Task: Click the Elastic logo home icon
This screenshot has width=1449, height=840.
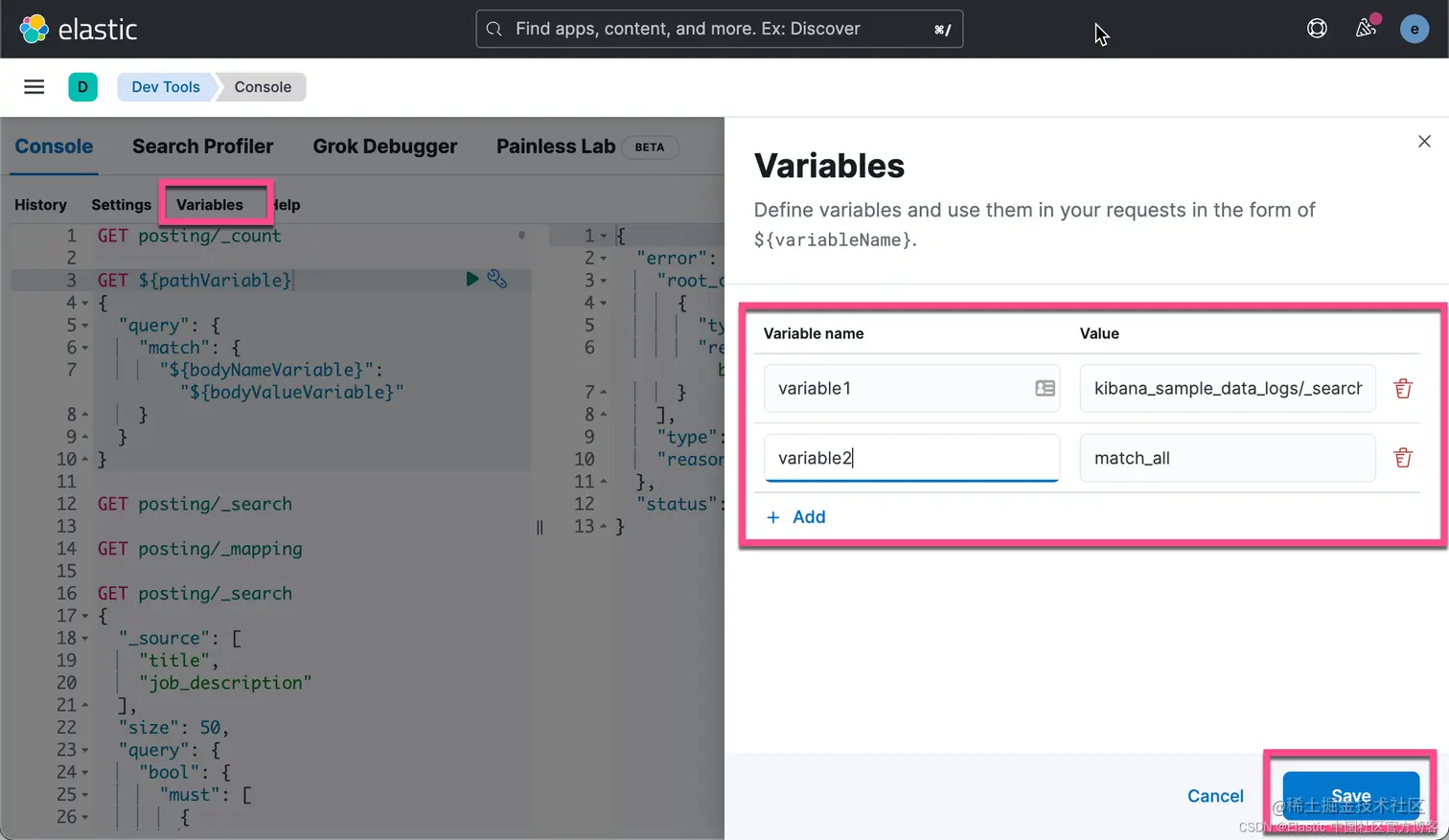Action: tap(34, 29)
